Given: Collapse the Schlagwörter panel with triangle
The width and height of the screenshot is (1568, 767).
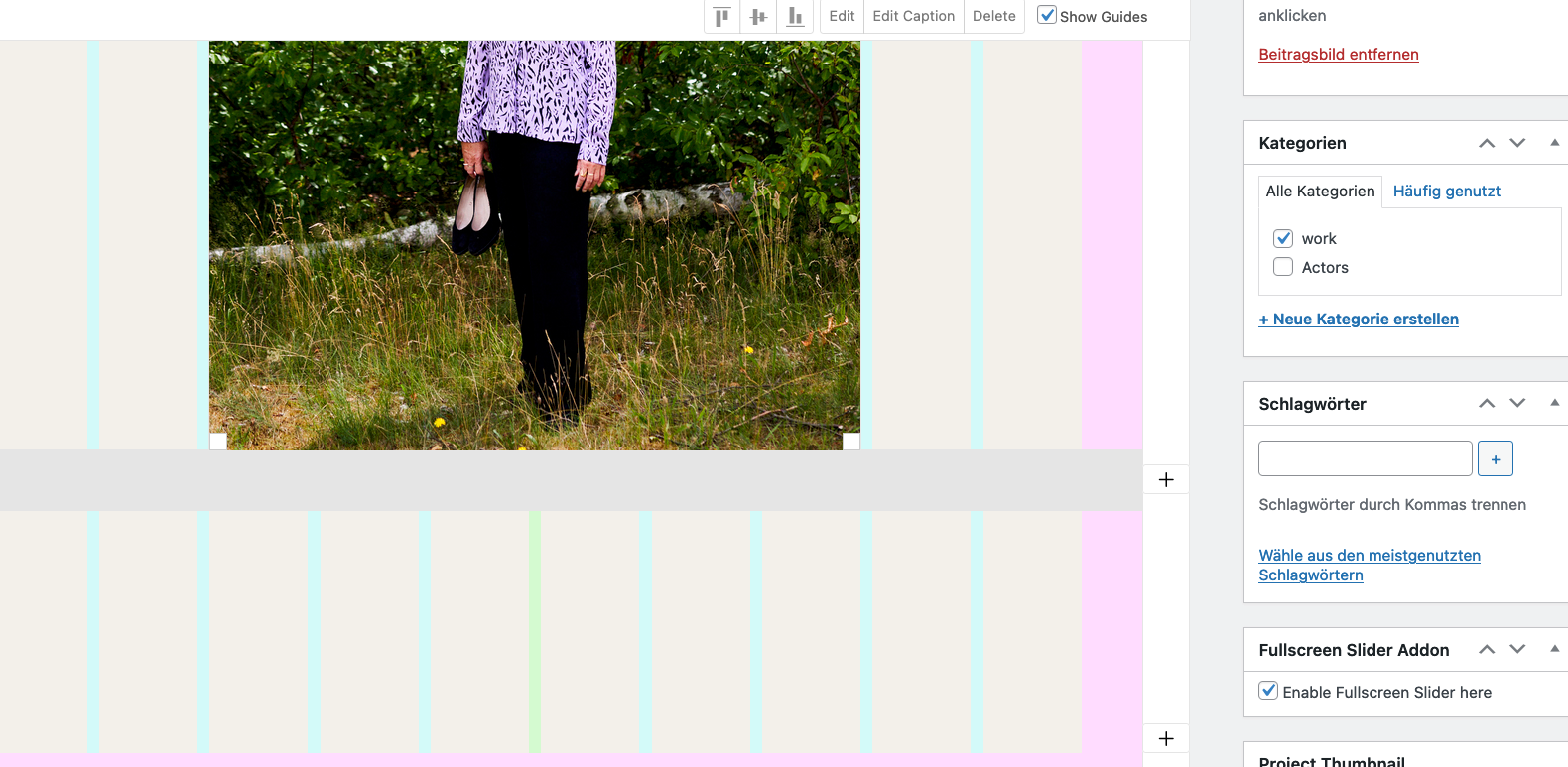Looking at the screenshot, I should (x=1554, y=403).
